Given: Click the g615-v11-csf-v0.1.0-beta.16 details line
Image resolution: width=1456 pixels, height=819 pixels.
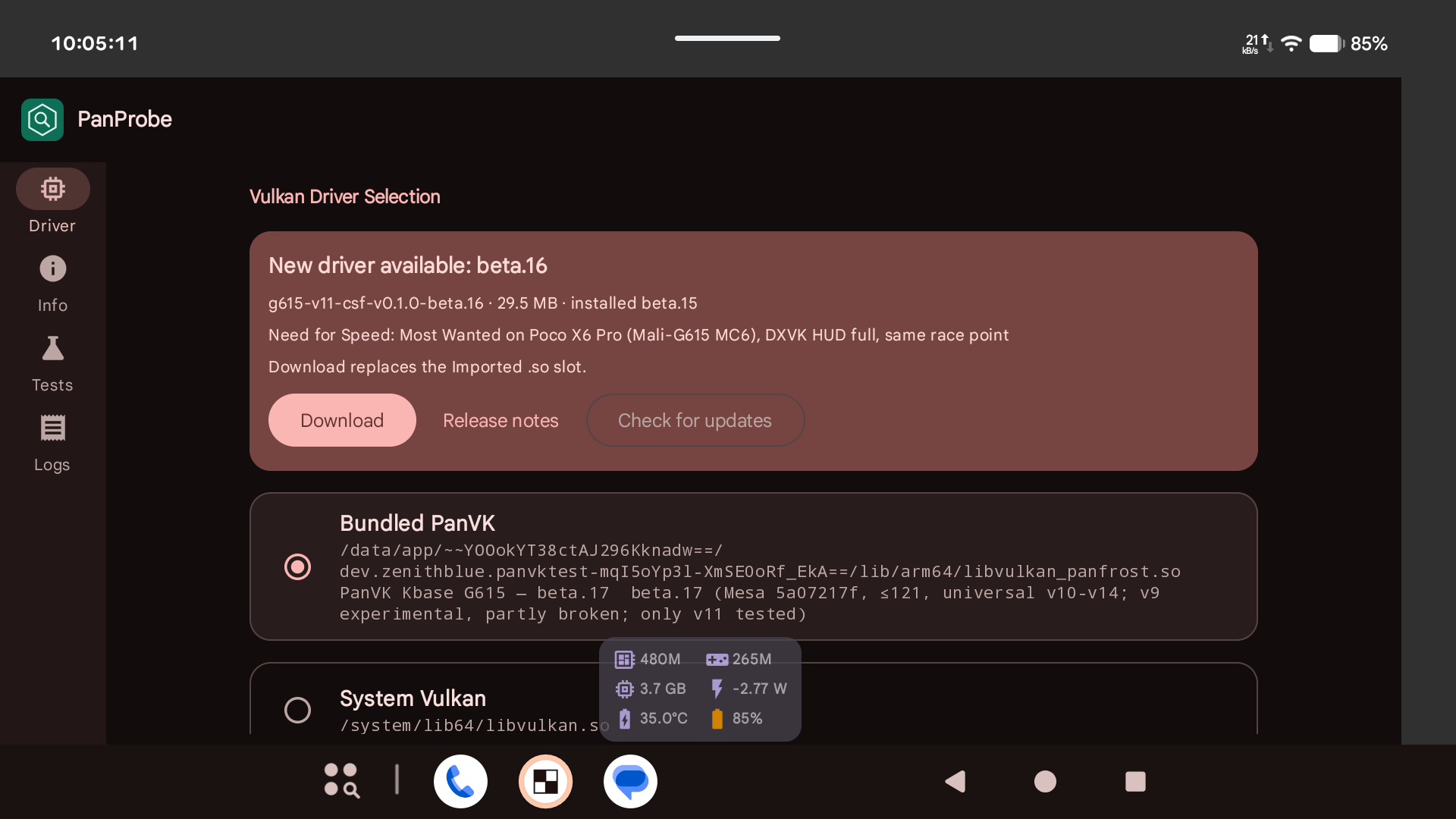Looking at the screenshot, I should tap(483, 303).
